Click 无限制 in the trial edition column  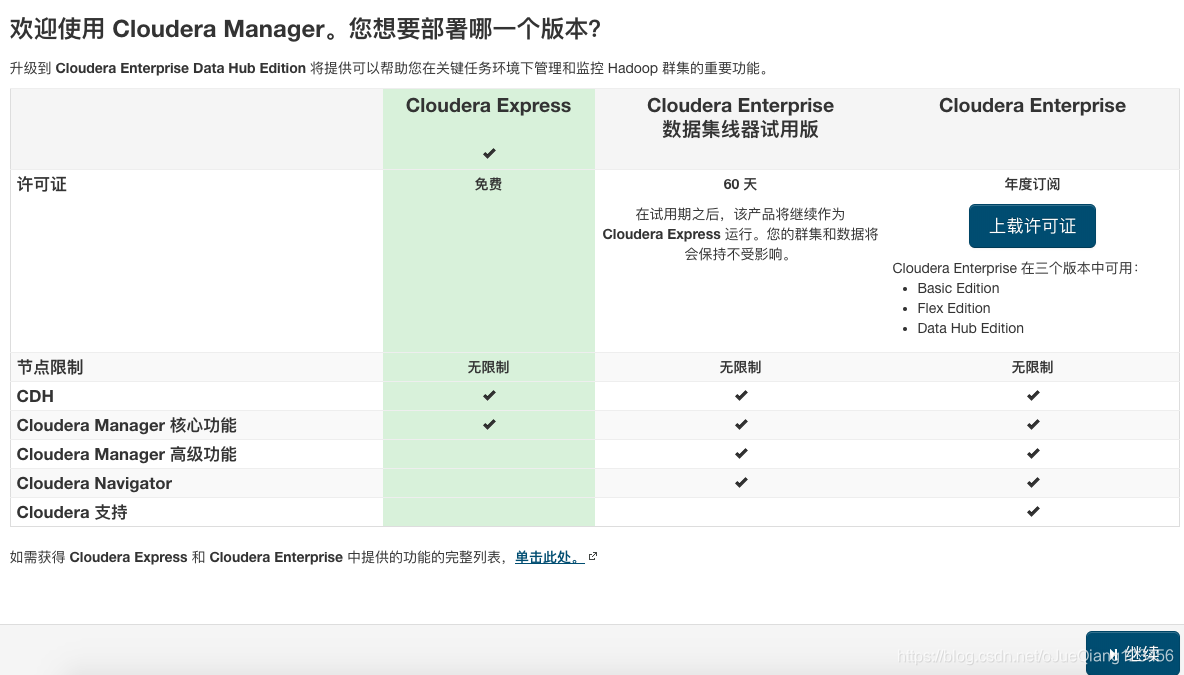click(x=740, y=367)
